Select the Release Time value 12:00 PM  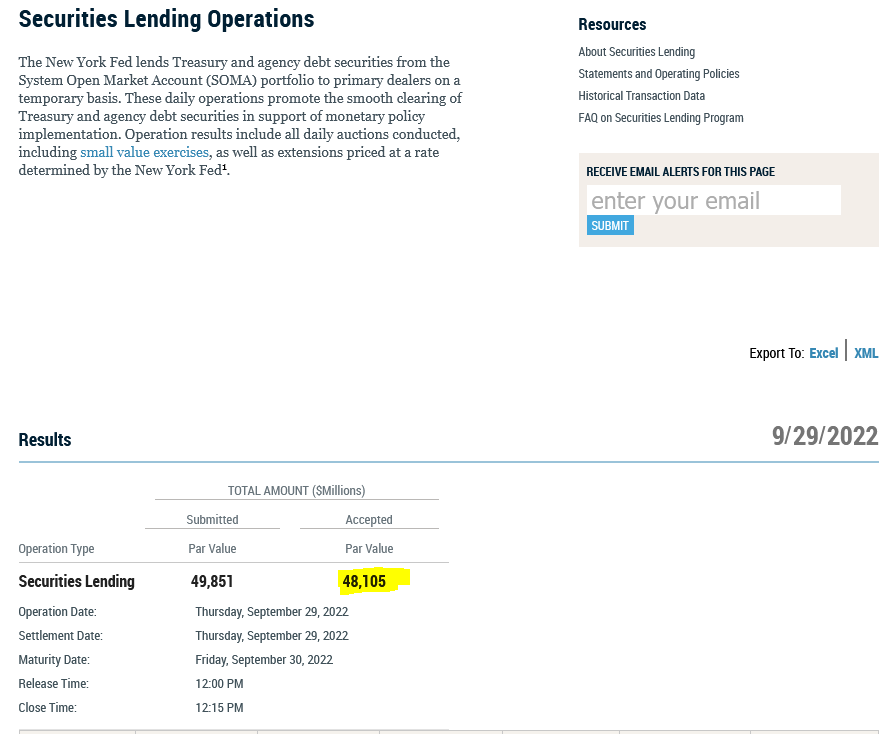tap(219, 683)
